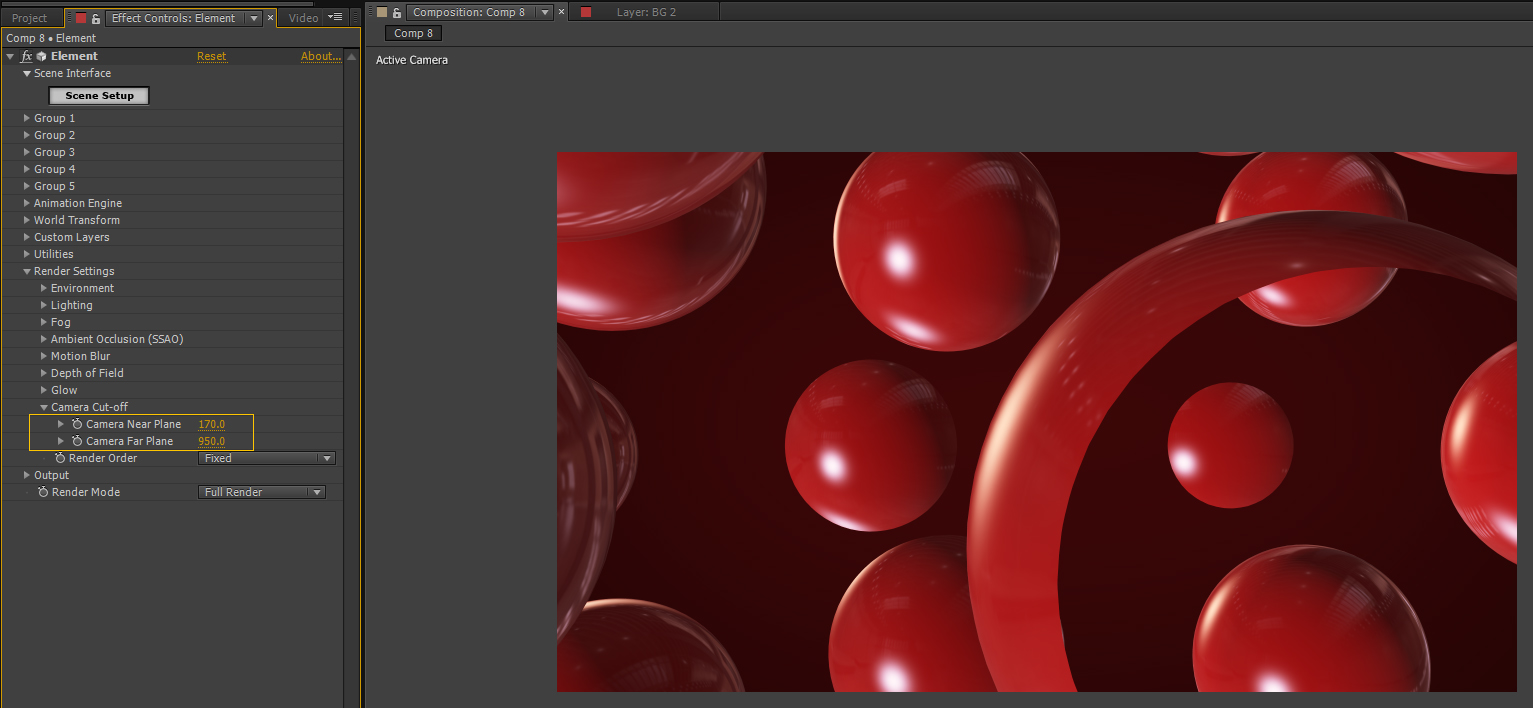Click the Element effect cube icon
The height and width of the screenshot is (708, 1533).
[x=42, y=57]
